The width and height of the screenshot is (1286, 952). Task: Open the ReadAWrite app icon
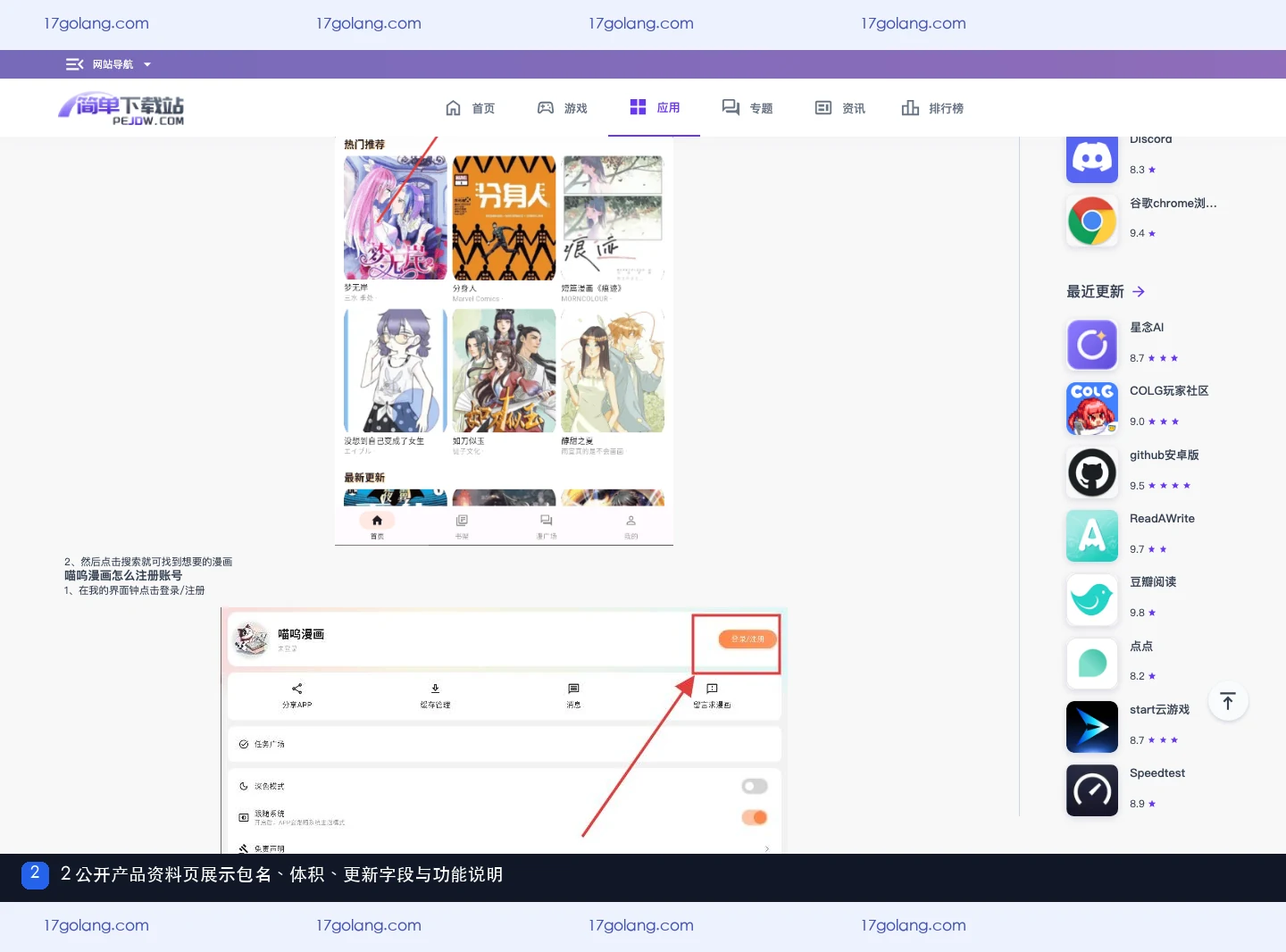pos(1091,536)
